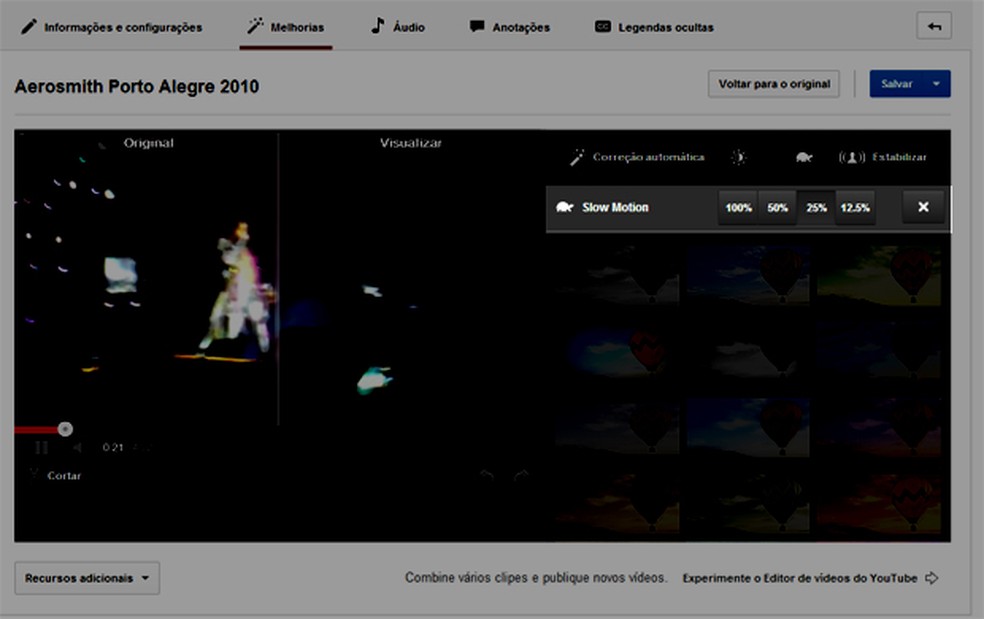Click Voltar para o original button
984x619 pixels.
774,83
